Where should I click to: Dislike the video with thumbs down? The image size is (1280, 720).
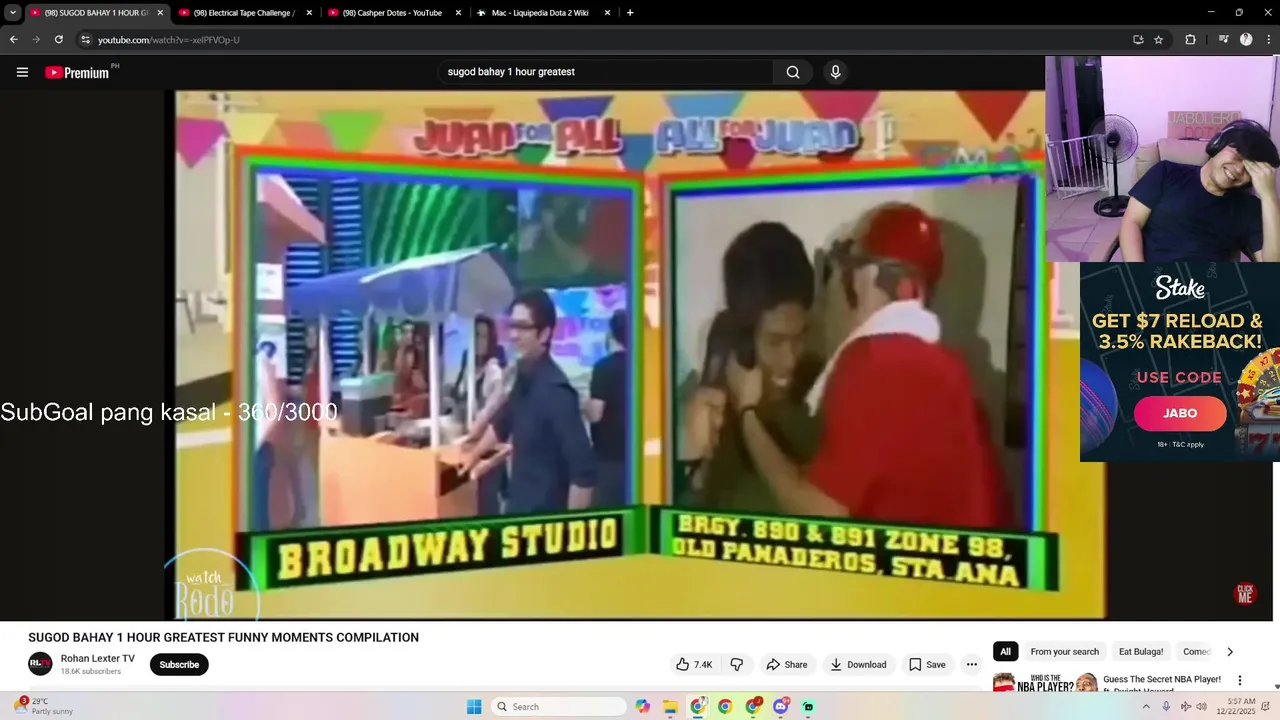[737, 664]
